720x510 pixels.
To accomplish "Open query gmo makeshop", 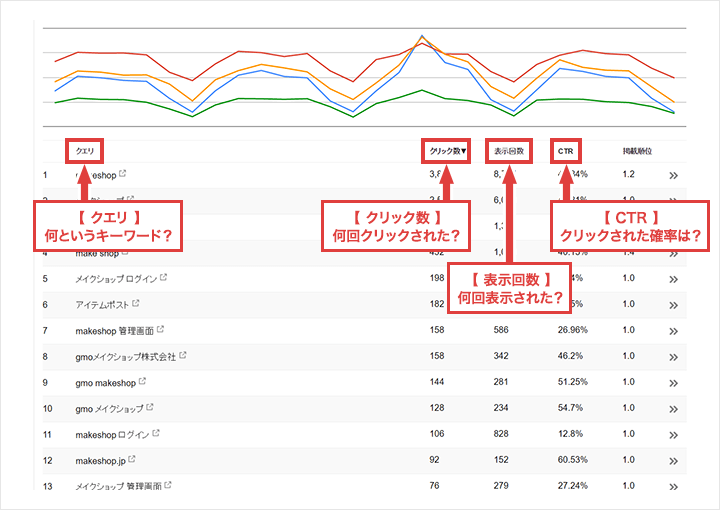I will [x=106, y=383].
